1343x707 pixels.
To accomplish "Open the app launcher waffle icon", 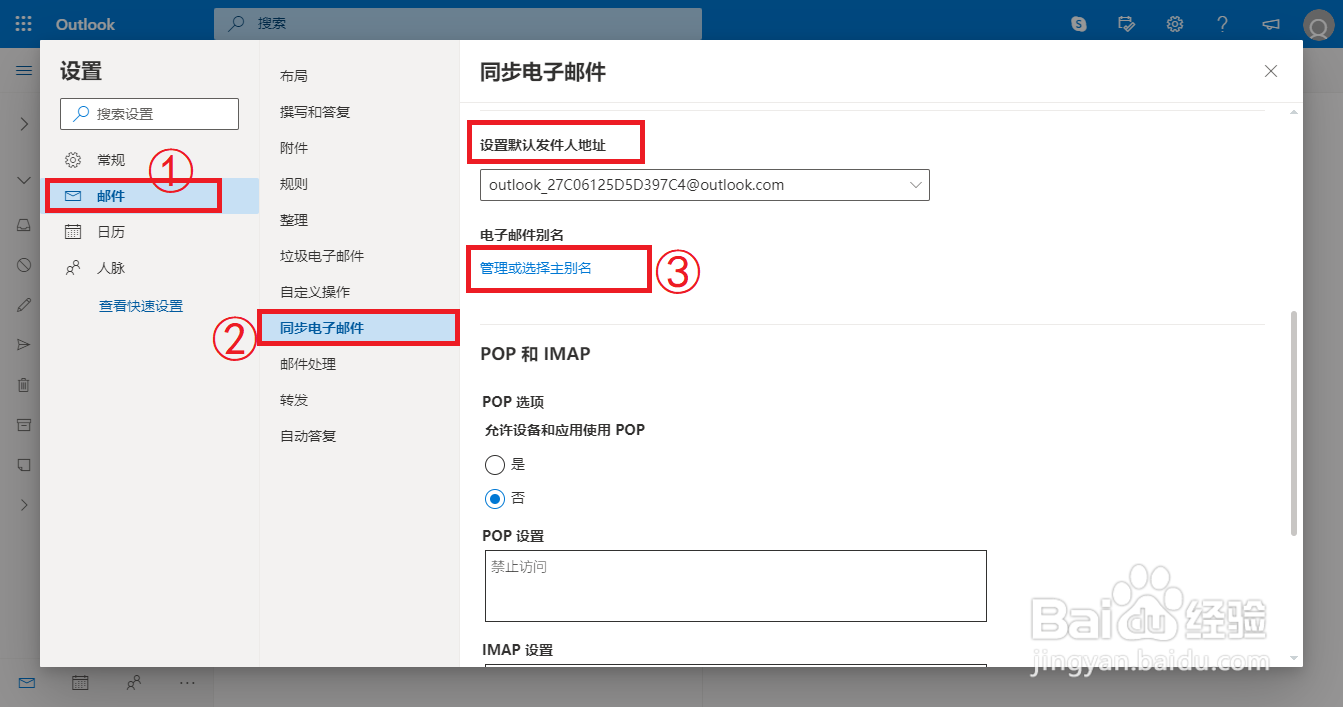I will [x=24, y=23].
